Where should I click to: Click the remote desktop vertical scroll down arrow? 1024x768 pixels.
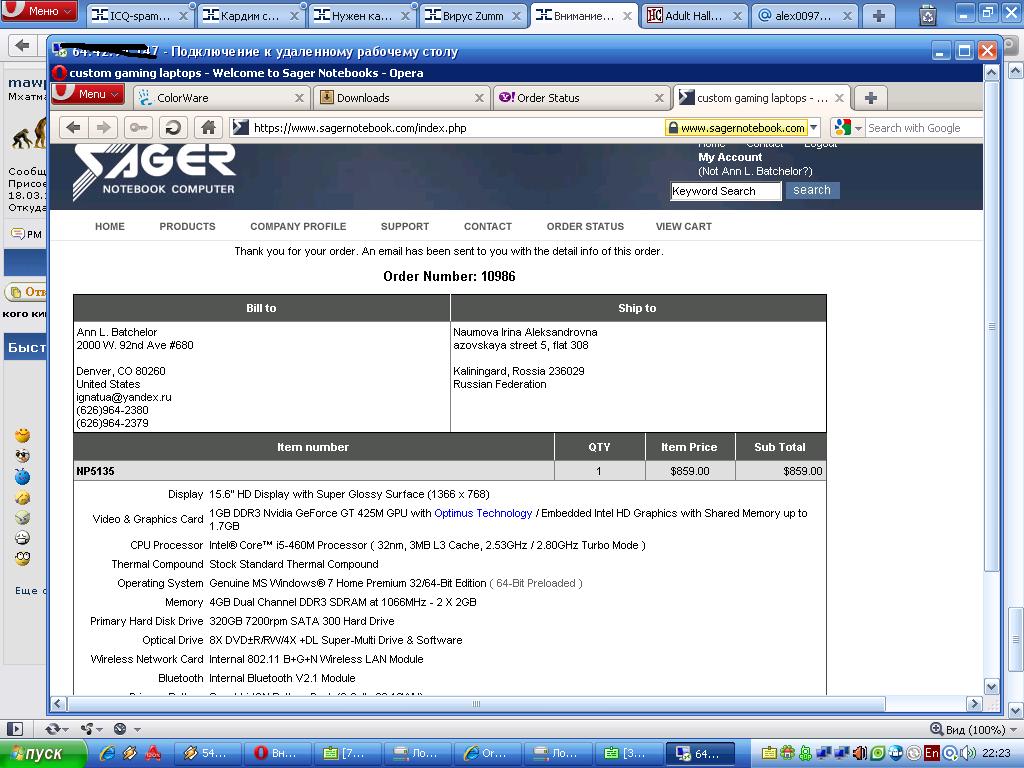click(991, 686)
